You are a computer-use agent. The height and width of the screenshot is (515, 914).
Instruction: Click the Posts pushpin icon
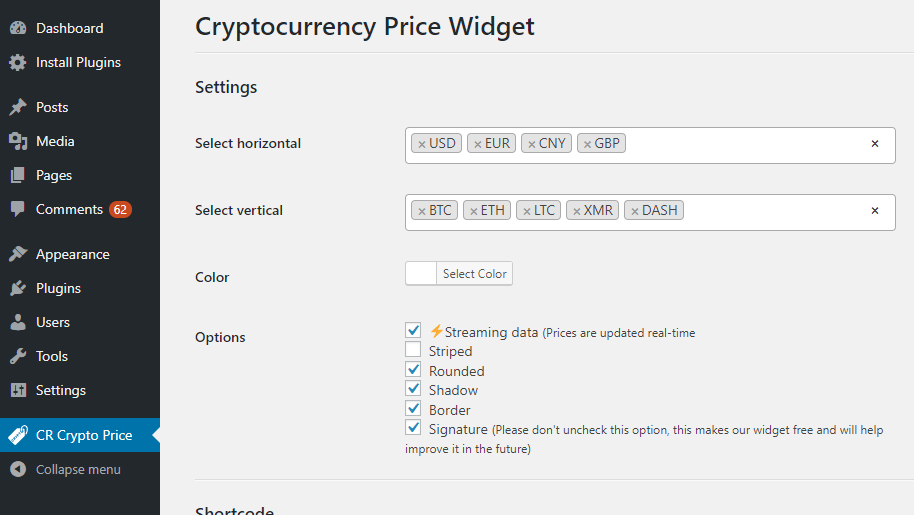coord(18,107)
